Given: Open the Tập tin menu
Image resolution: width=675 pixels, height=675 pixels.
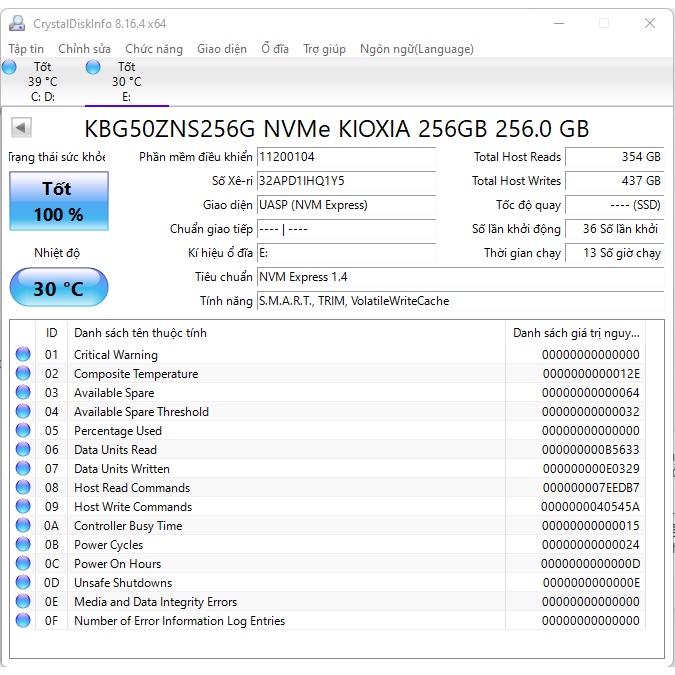Looking at the screenshot, I should pos(26,49).
